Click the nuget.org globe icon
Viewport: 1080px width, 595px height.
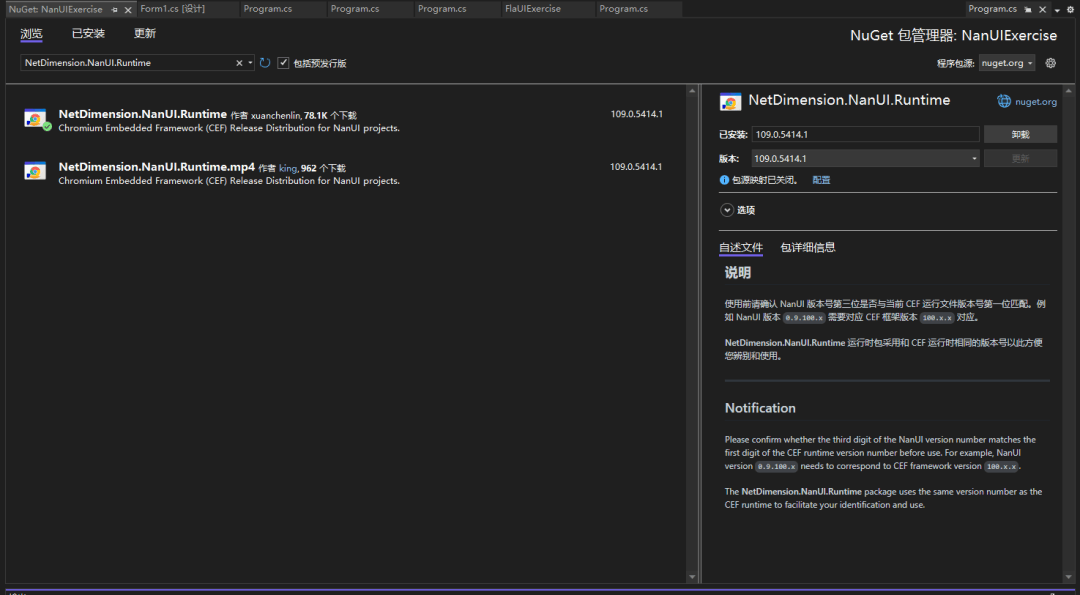tap(1004, 101)
